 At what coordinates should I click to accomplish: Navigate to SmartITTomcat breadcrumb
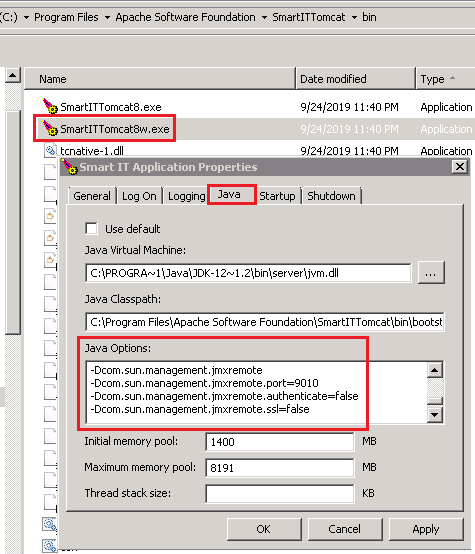(309, 17)
